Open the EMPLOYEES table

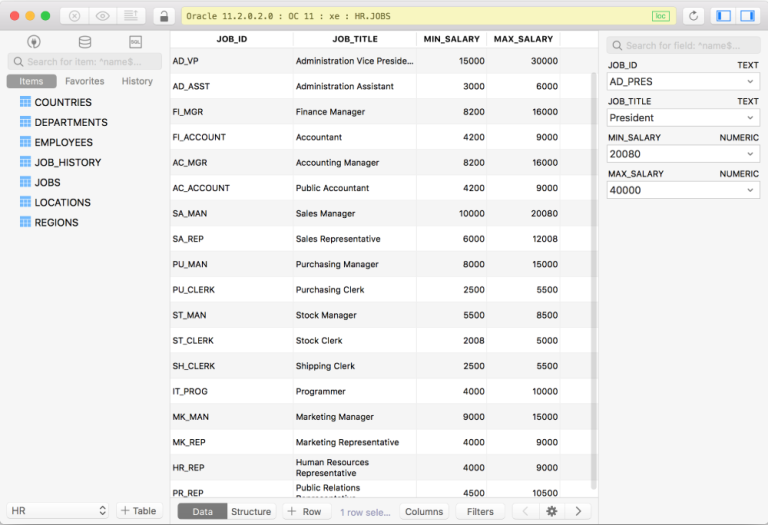(x=64, y=143)
